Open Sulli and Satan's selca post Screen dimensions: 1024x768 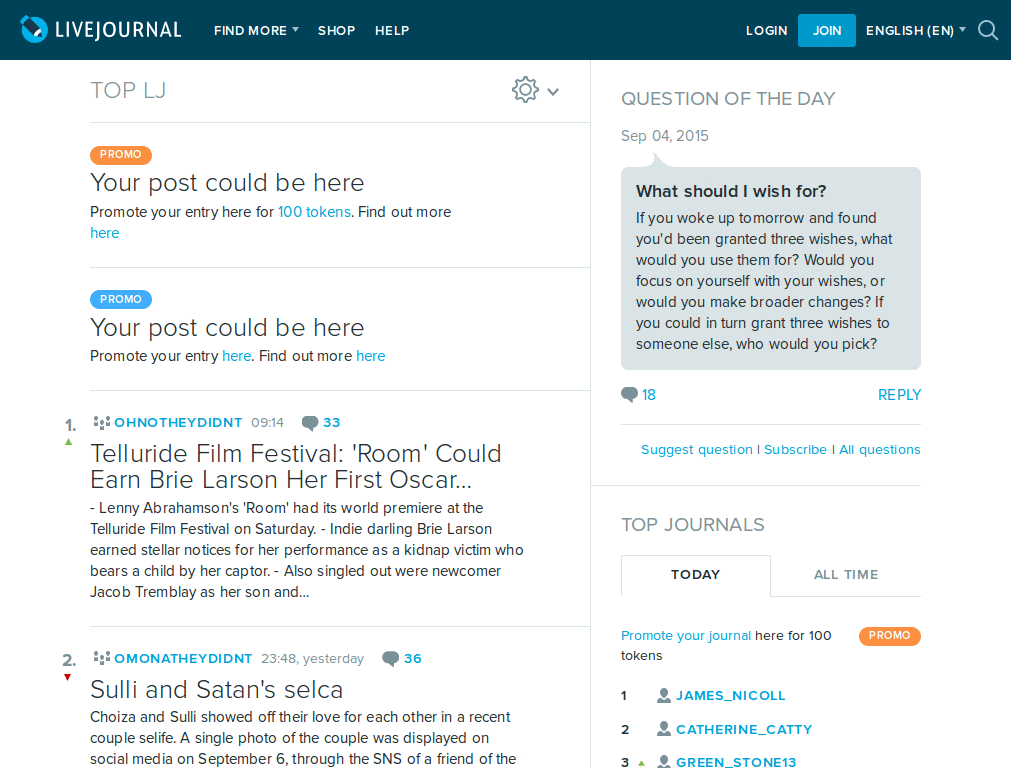coord(216,690)
